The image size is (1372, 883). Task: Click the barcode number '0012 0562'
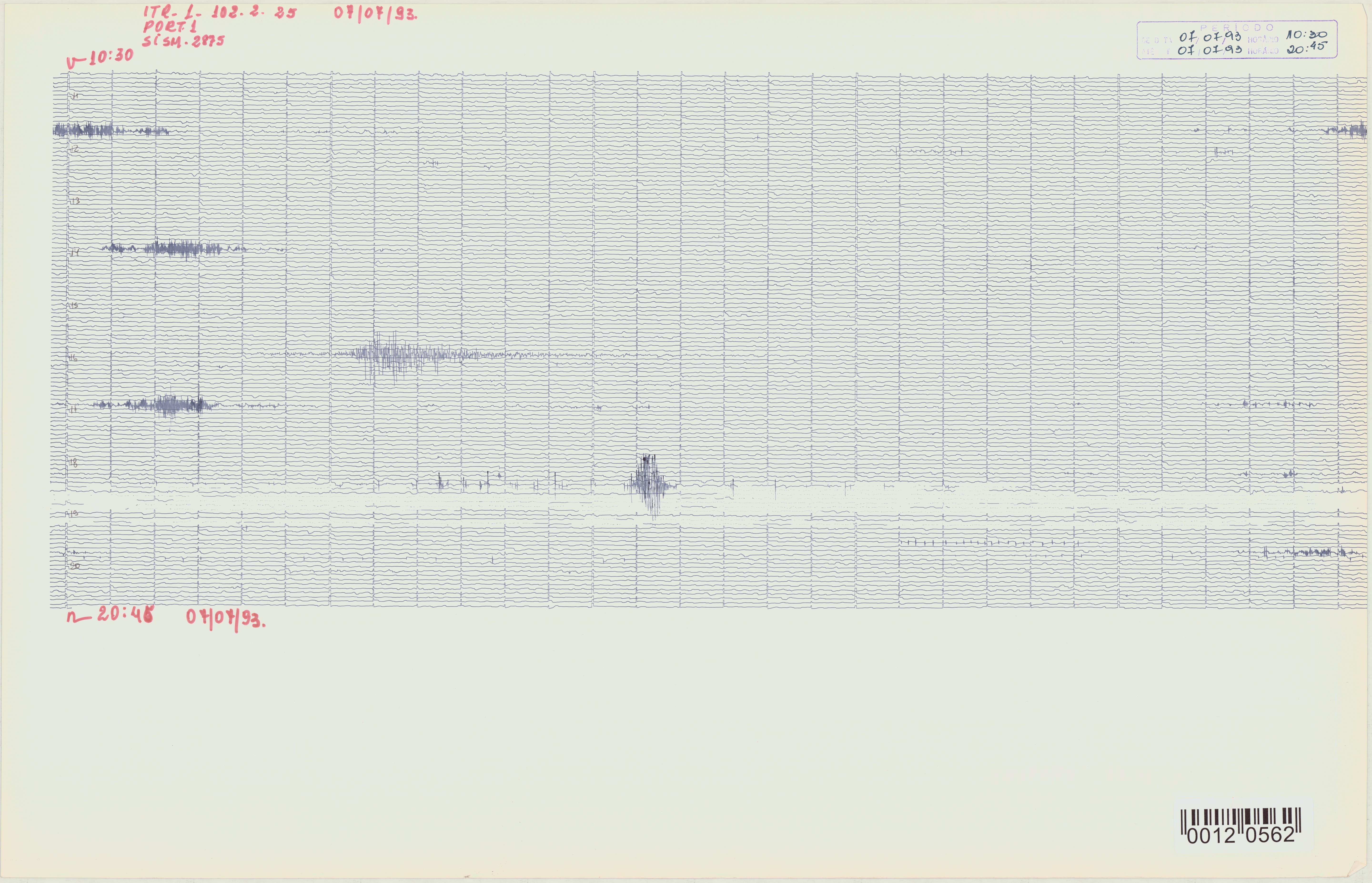tap(1241, 835)
